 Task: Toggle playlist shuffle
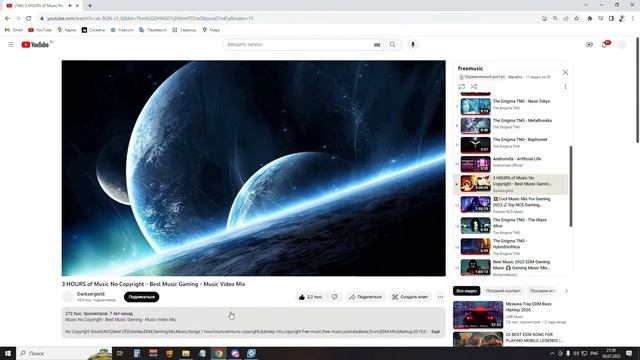coord(474,87)
